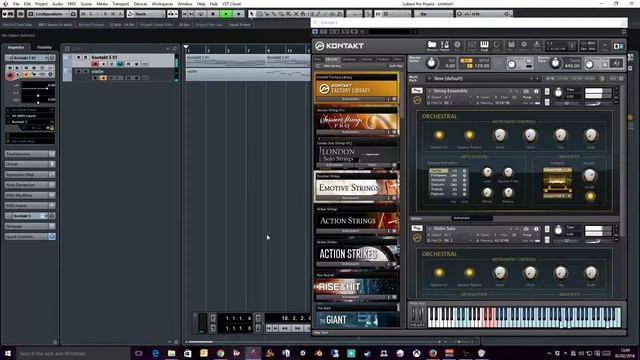The width and height of the screenshot is (640, 360).
Task: Click the Stop button in Cubase toolbar
Action: pos(213,14)
